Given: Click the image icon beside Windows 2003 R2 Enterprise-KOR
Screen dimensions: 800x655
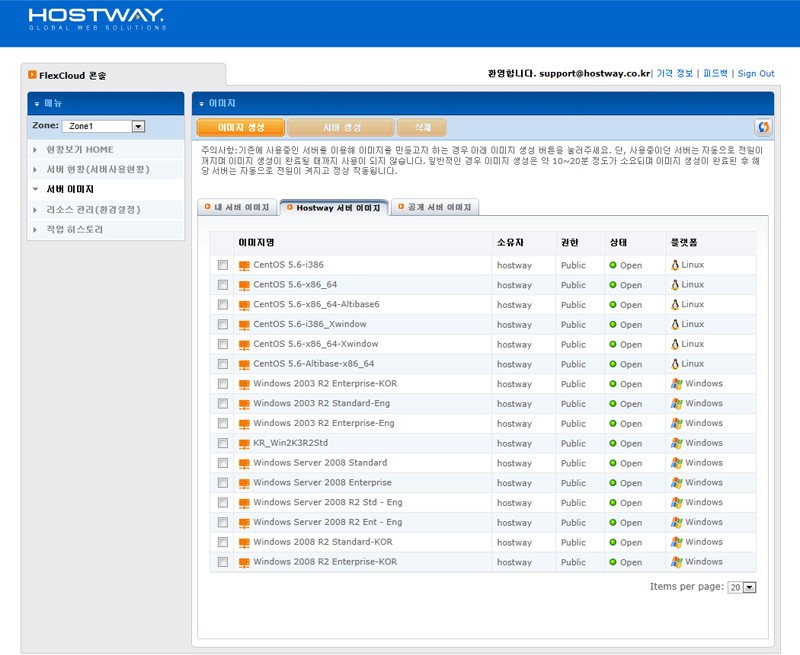Looking at the screenshot, I should tap(244, 384).
